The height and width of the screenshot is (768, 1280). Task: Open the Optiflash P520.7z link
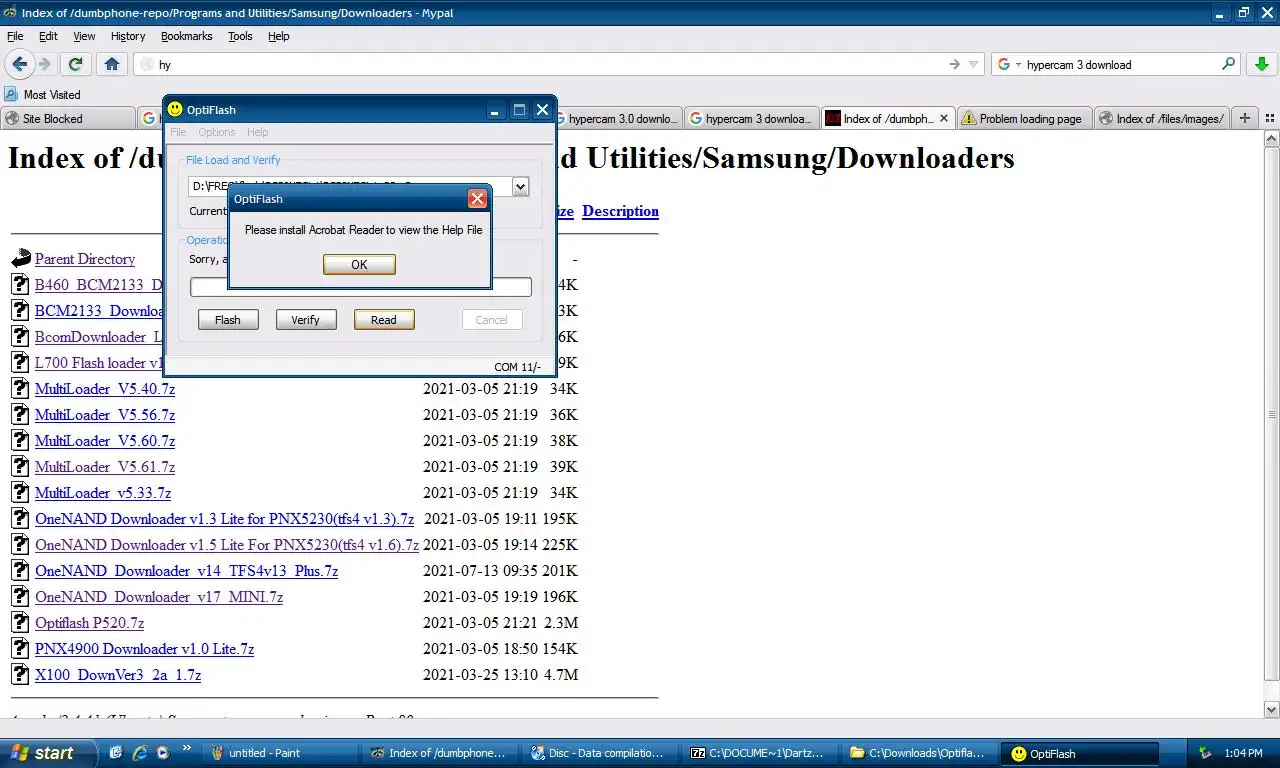pos(89,623)
